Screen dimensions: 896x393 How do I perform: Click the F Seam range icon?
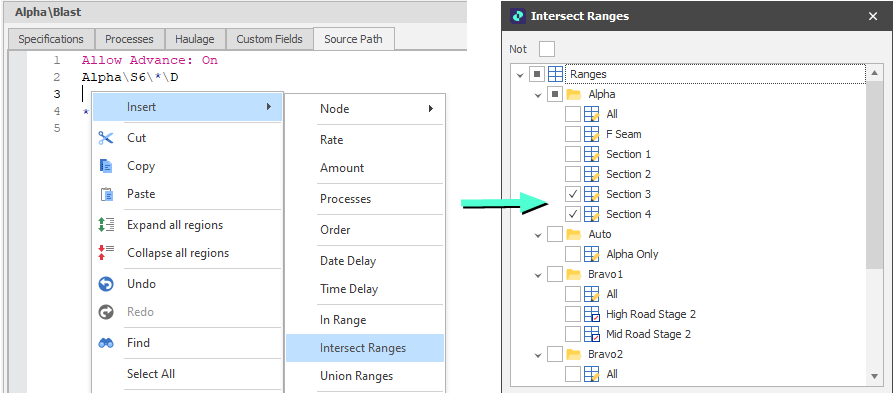(x=591, y=134)
